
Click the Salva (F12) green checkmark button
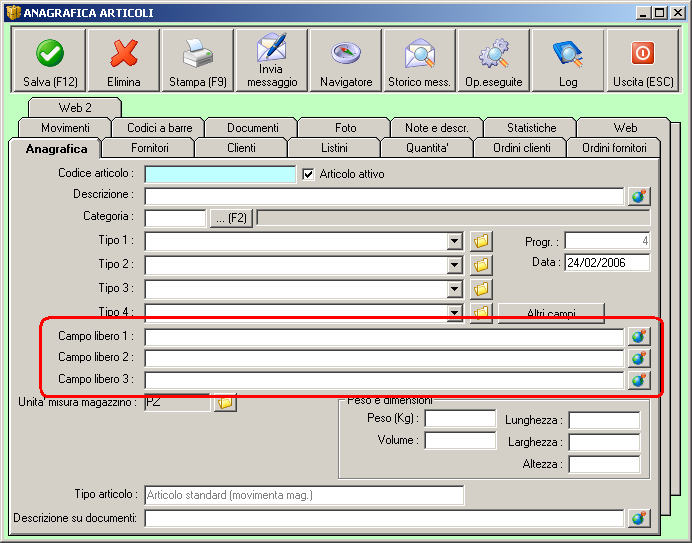(x=49, y=60)
